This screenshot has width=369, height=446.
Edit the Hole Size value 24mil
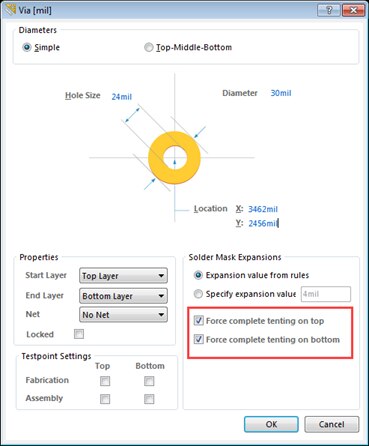tap(122, 97)
